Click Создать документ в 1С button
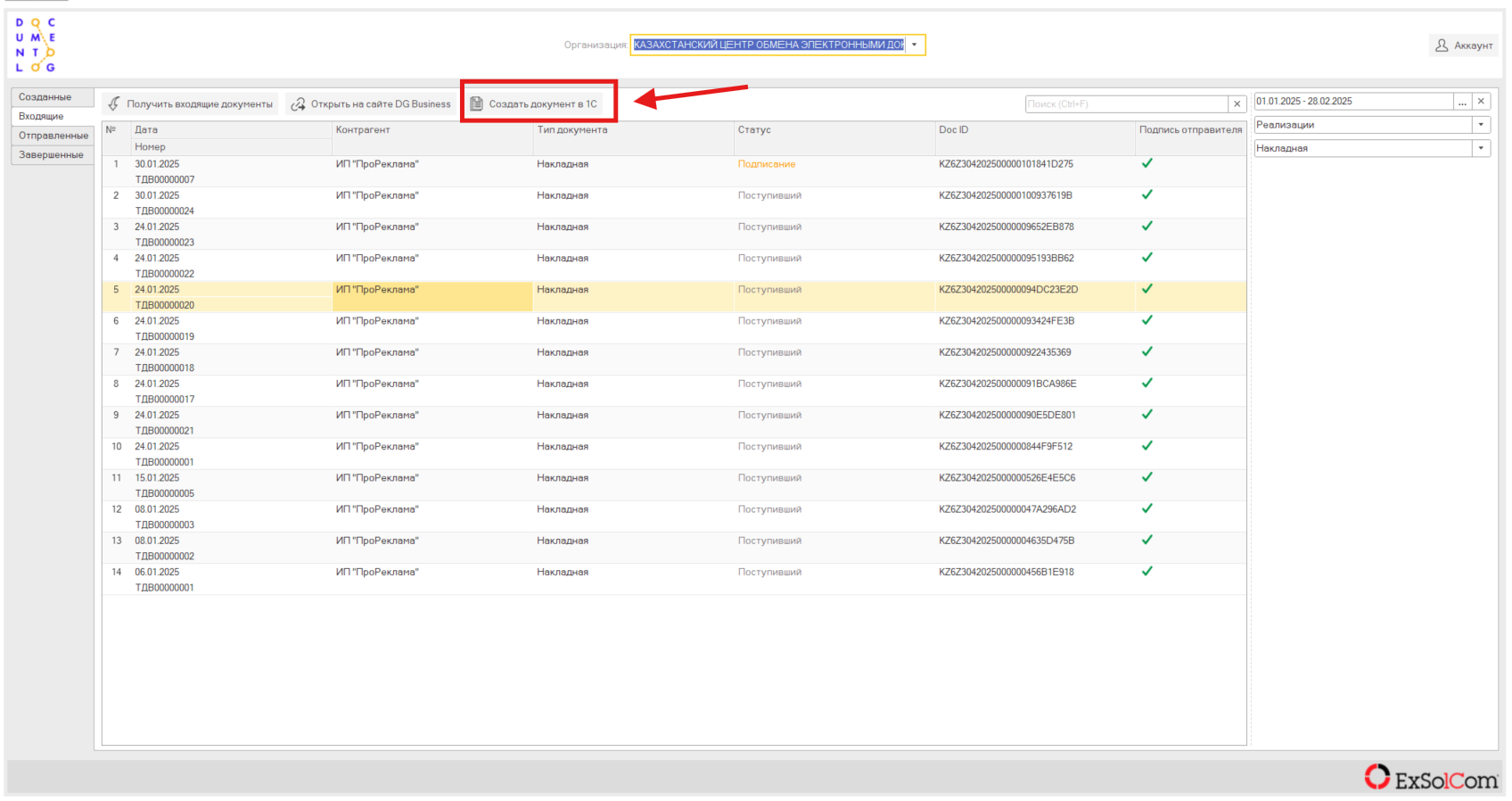The image size is (1512, 801). click(x=533, y=104)
